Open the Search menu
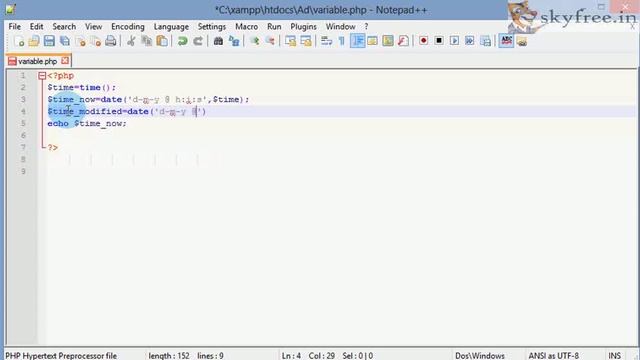The width and height of the screenshot is (640, 360). tap(64, 27)
